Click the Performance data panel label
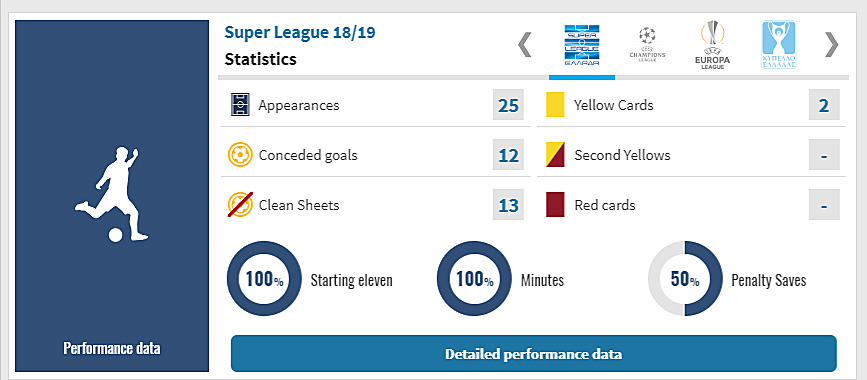This screenshot has height=380, width=867. (112, 348)
